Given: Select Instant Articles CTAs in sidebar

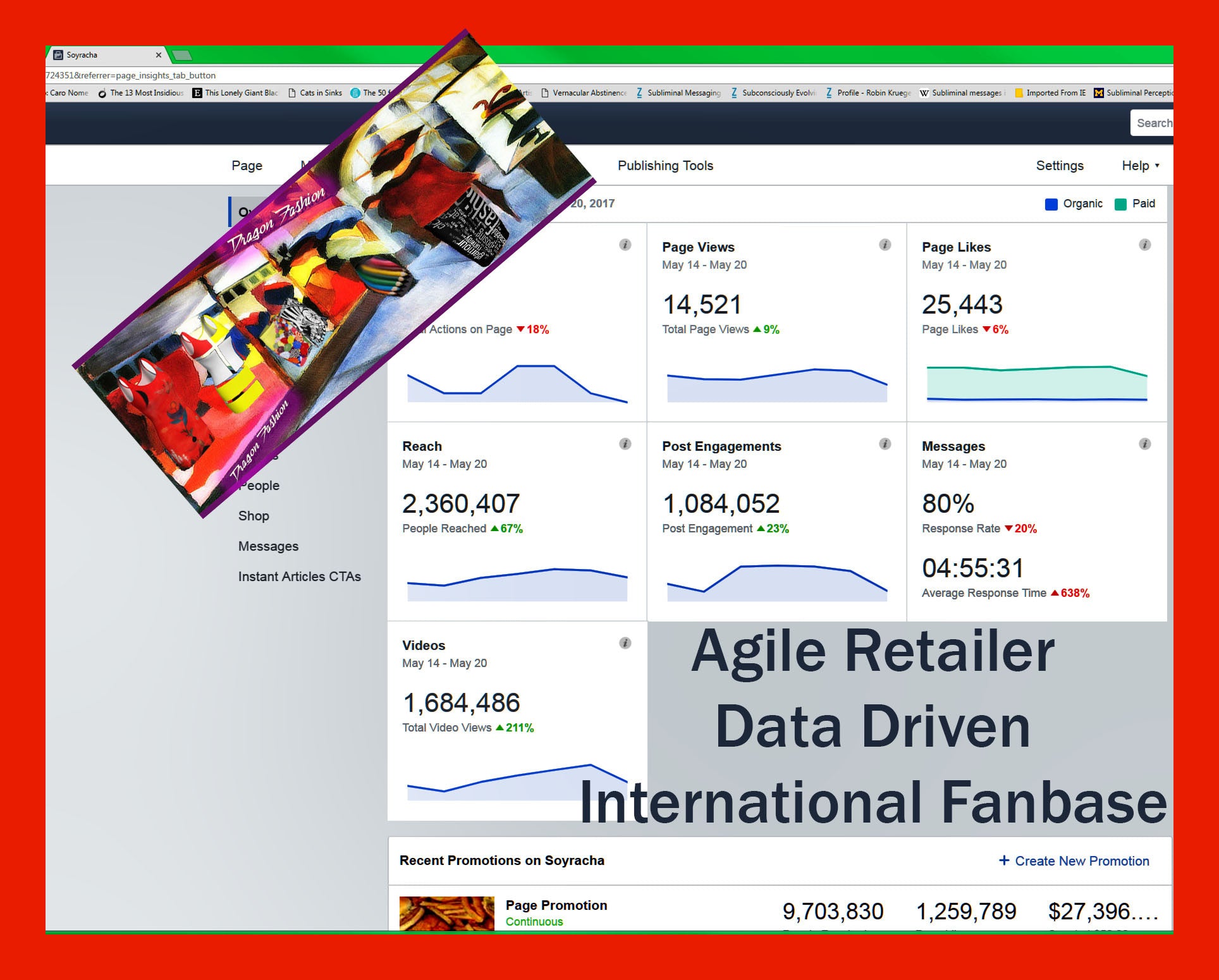Looking at the screenshot, I should 299,577.
